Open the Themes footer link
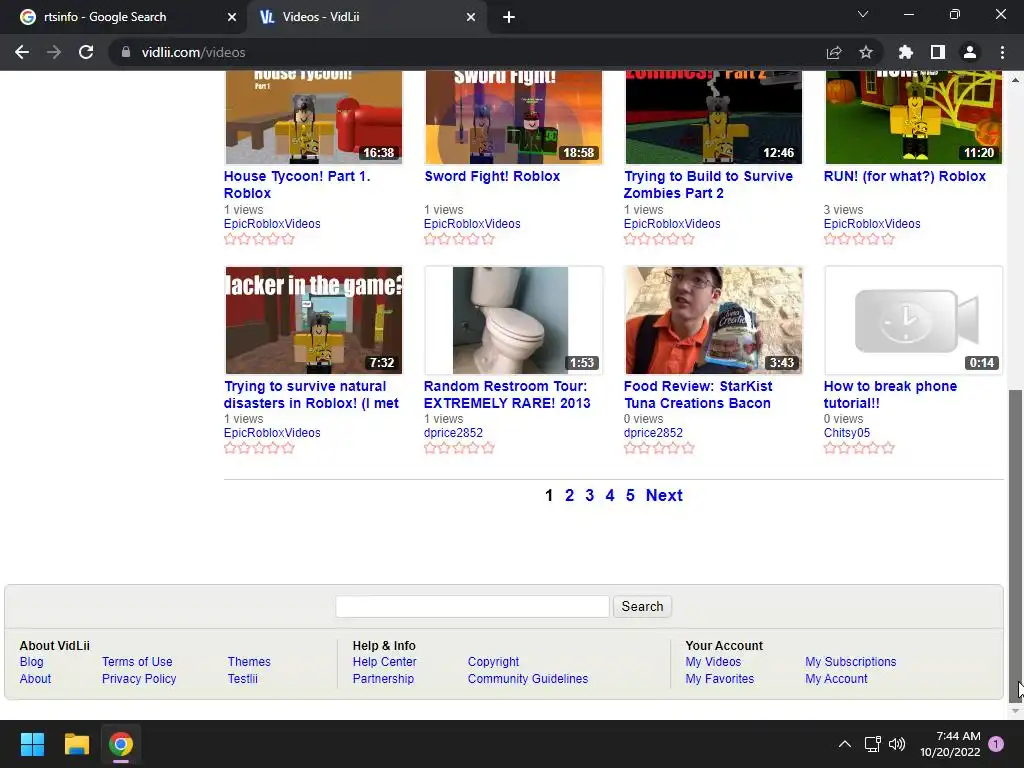The image size is (1024, 768). 249,662
